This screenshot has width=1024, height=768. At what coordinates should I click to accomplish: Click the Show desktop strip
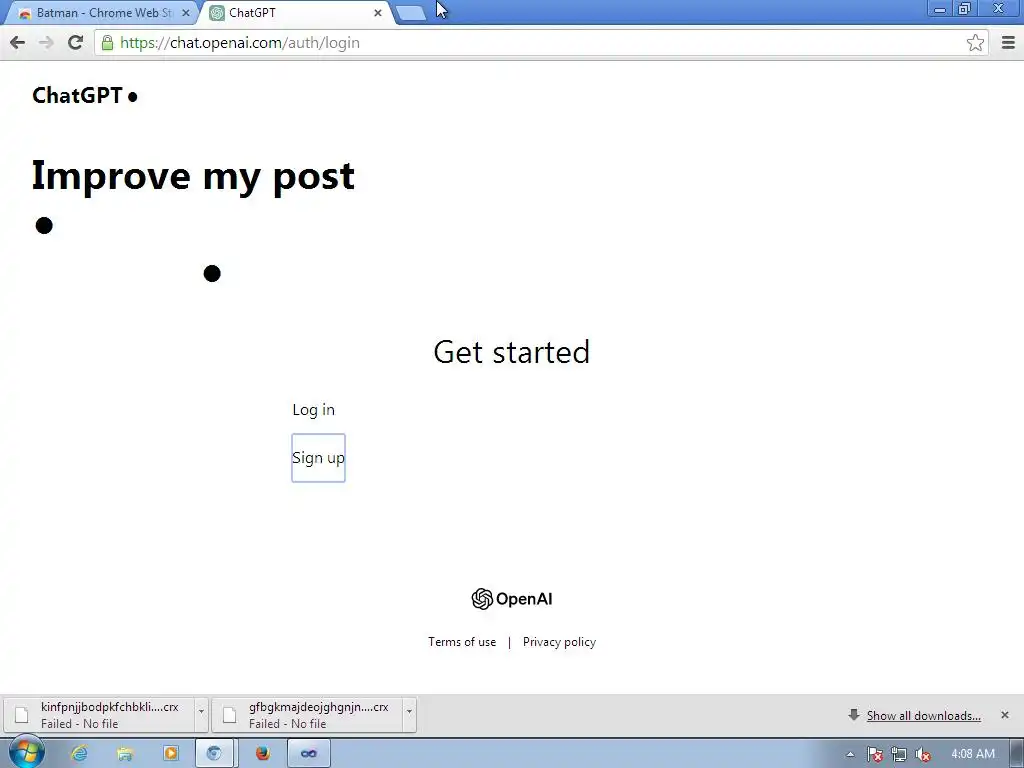(x=1017, y=754)
